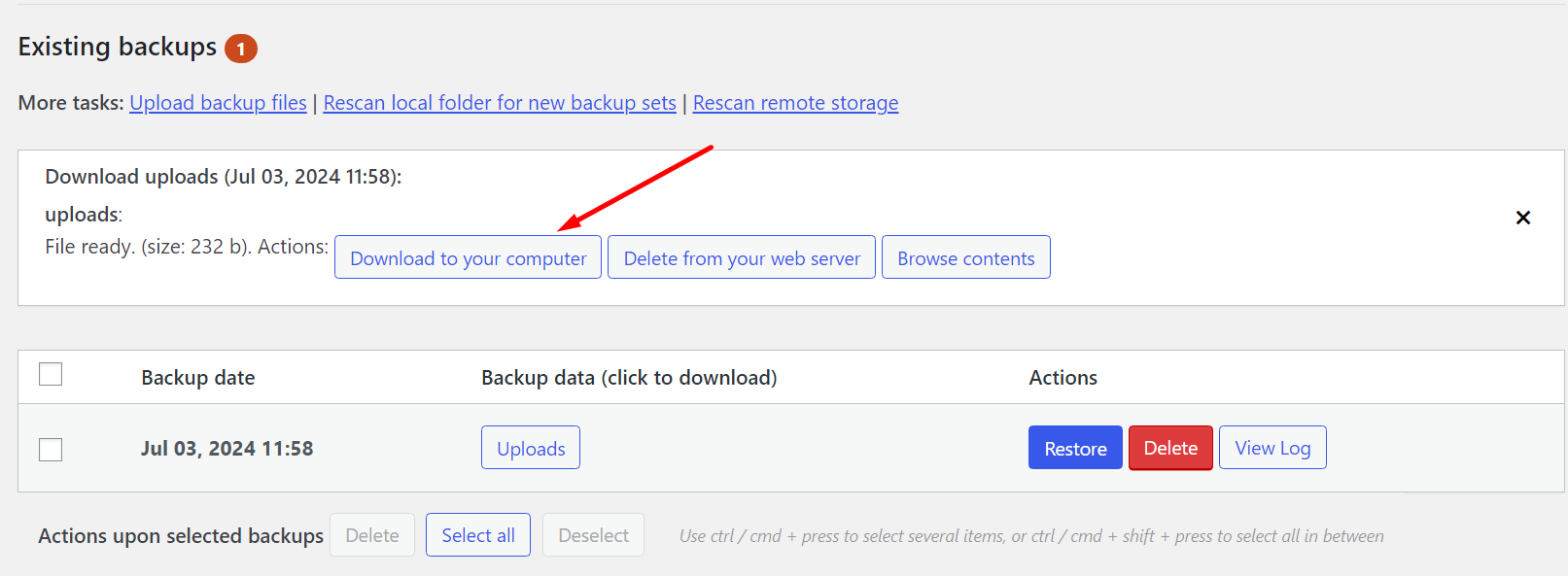View Log of the Jul 03 backup
Viewport: 1568px width, 576px height.
click(x=1272, y=447)
